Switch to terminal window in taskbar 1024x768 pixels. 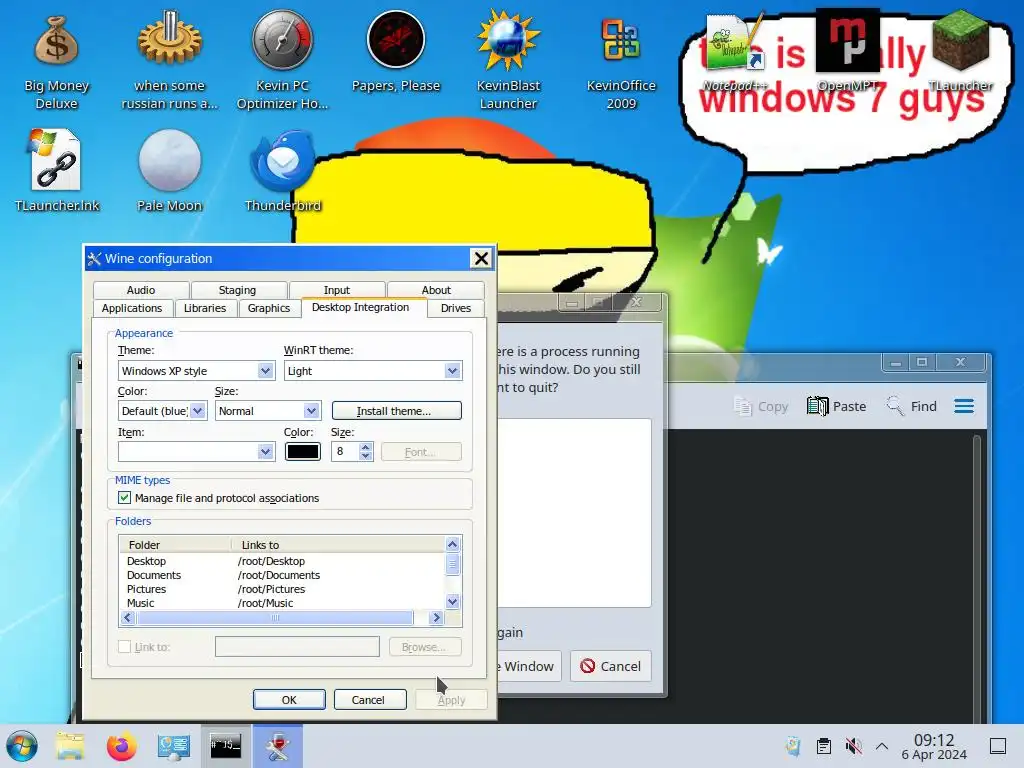[x=225, y=746]
